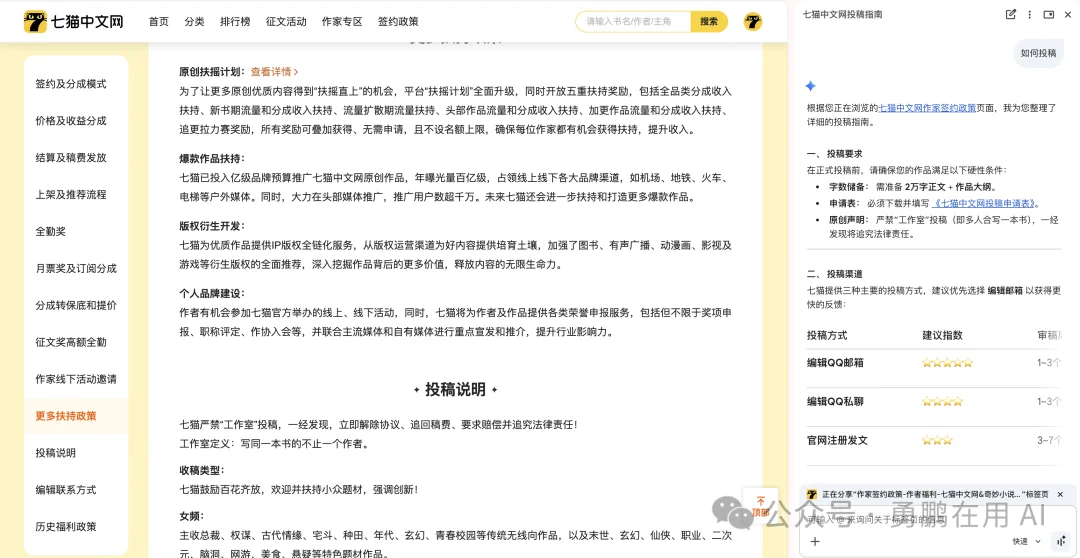The height and width of the screenshot is (558, 1080).
Task: Select 作家线下活动邀请 in left sidebar
Action: point(76,379)
